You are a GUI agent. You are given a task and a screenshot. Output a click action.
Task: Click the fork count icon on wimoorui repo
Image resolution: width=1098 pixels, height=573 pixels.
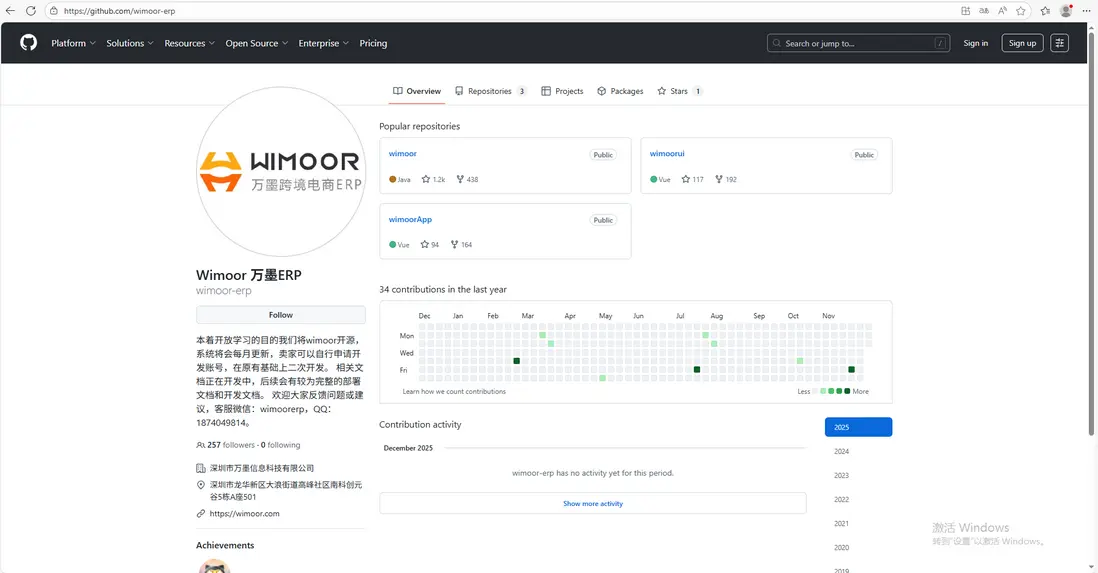pos(719,180)
